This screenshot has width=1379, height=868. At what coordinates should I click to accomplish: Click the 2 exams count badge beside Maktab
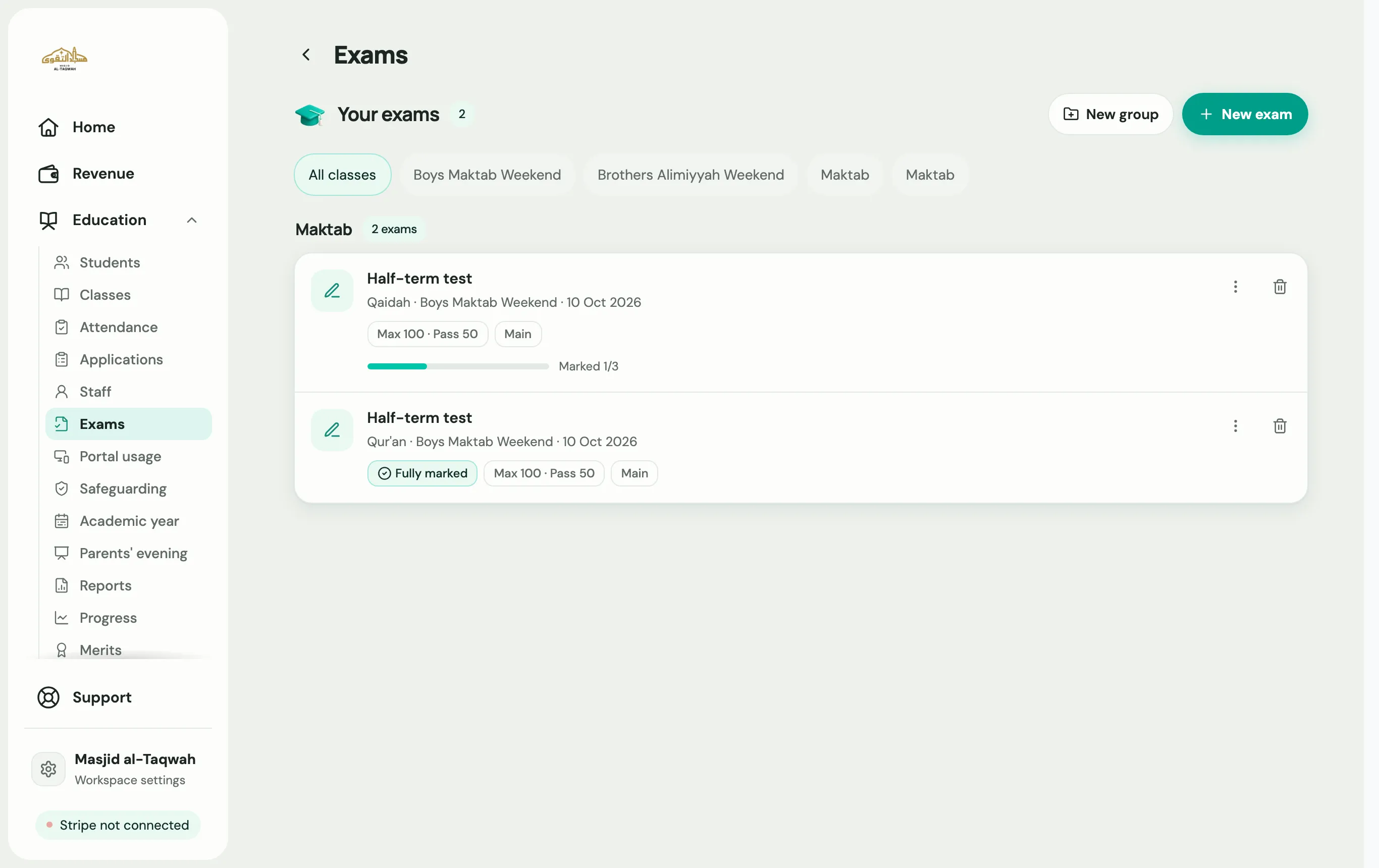394,229
